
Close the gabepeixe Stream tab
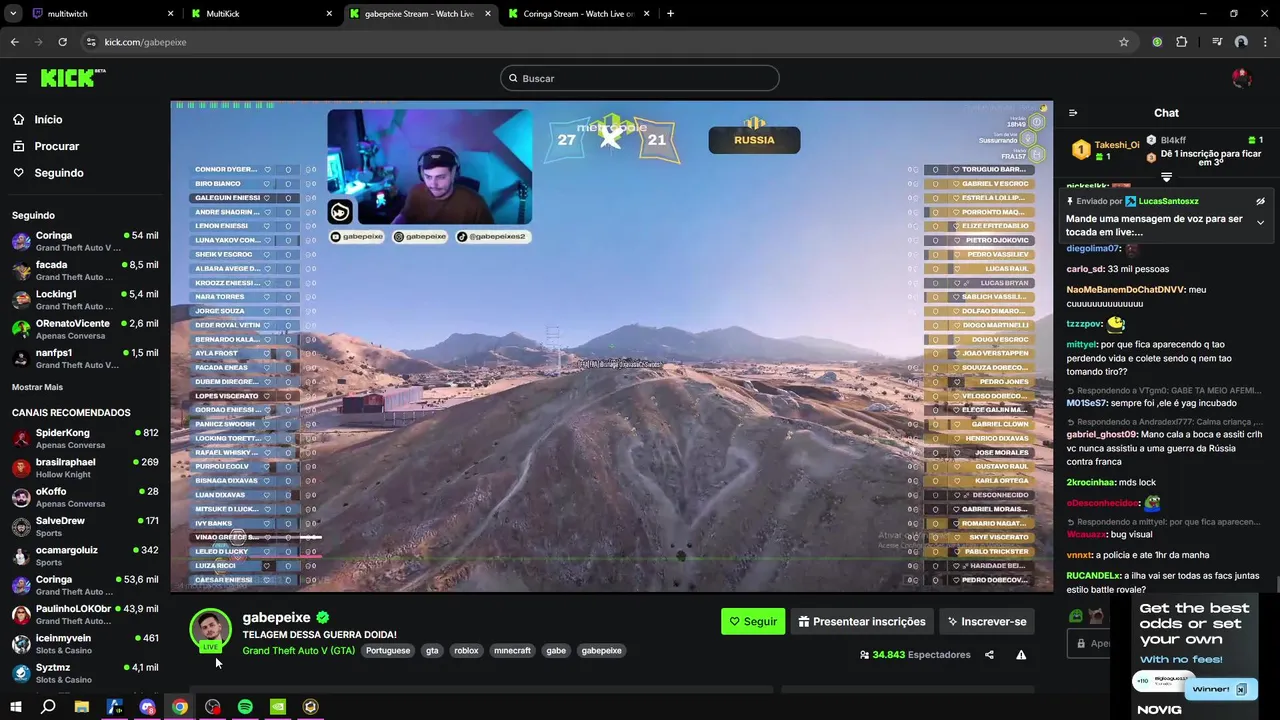487,14
